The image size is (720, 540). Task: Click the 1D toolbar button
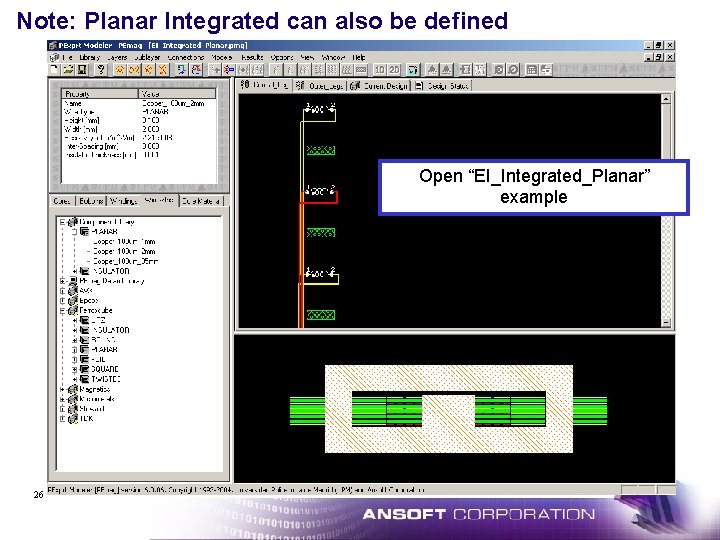coord(380,69)
